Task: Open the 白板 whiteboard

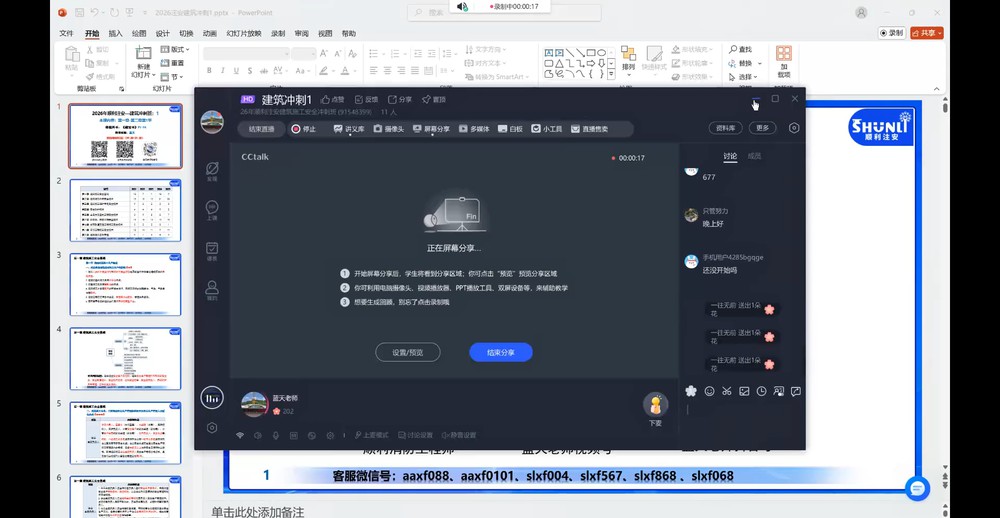Action: point(510,129)
